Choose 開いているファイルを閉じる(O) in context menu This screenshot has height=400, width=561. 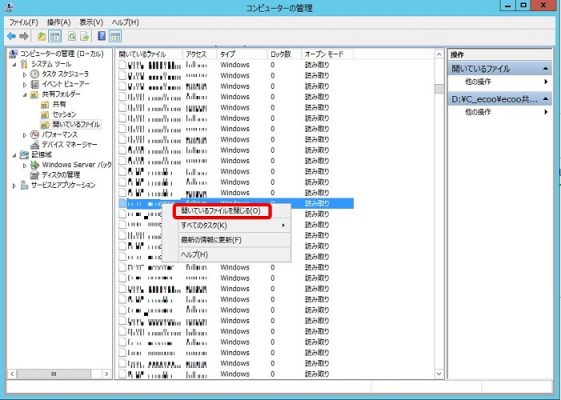point(222,211)
